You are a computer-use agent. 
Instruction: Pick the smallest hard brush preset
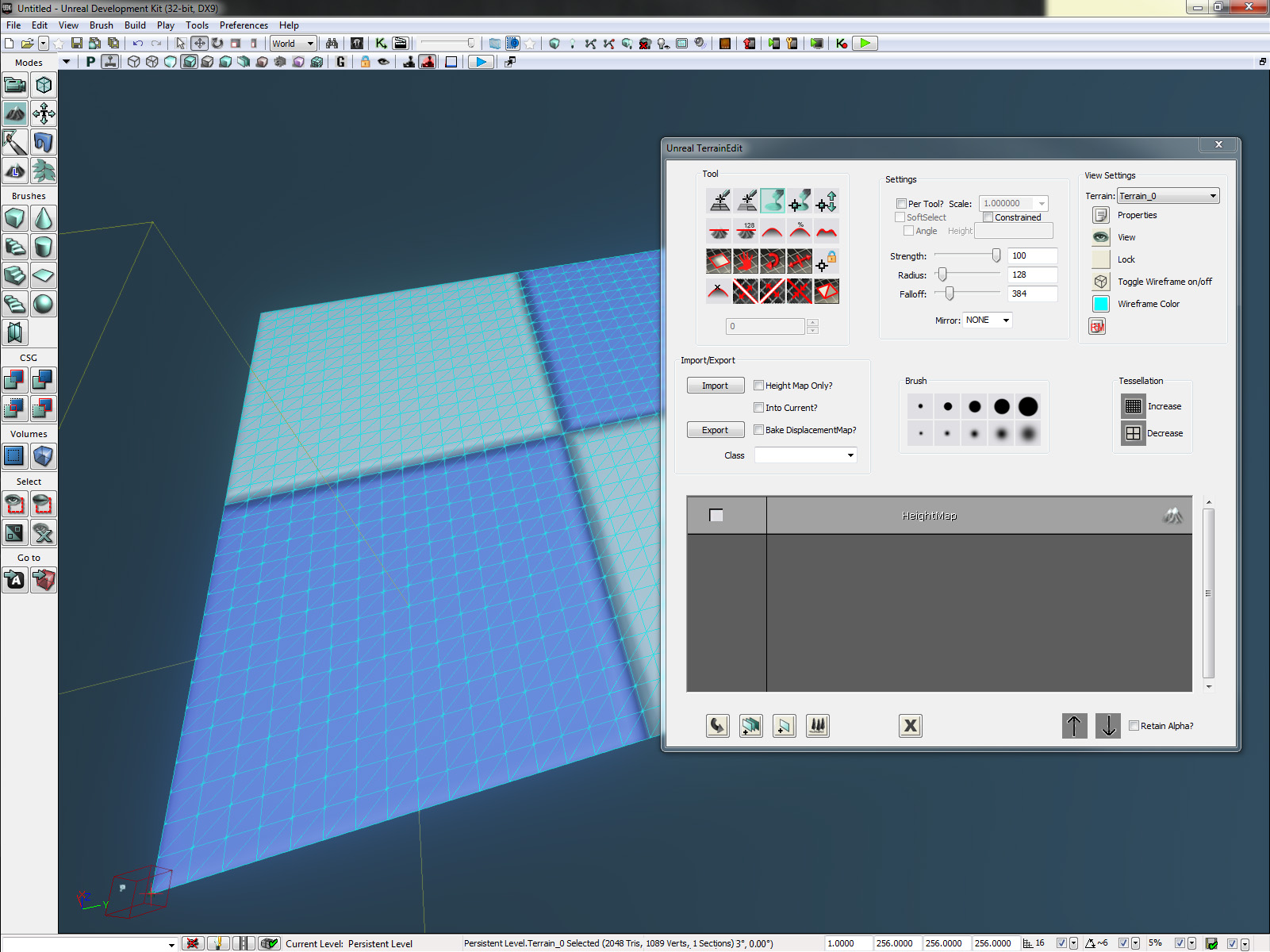920,407
